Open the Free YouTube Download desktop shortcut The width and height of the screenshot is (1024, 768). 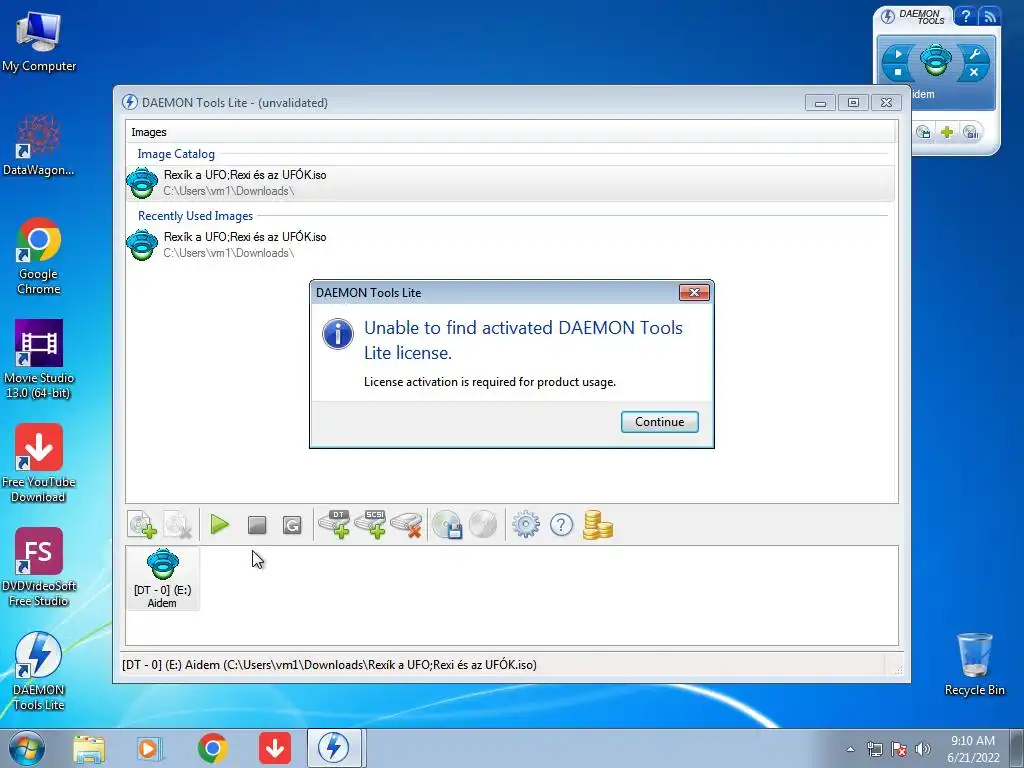(39, 464)
